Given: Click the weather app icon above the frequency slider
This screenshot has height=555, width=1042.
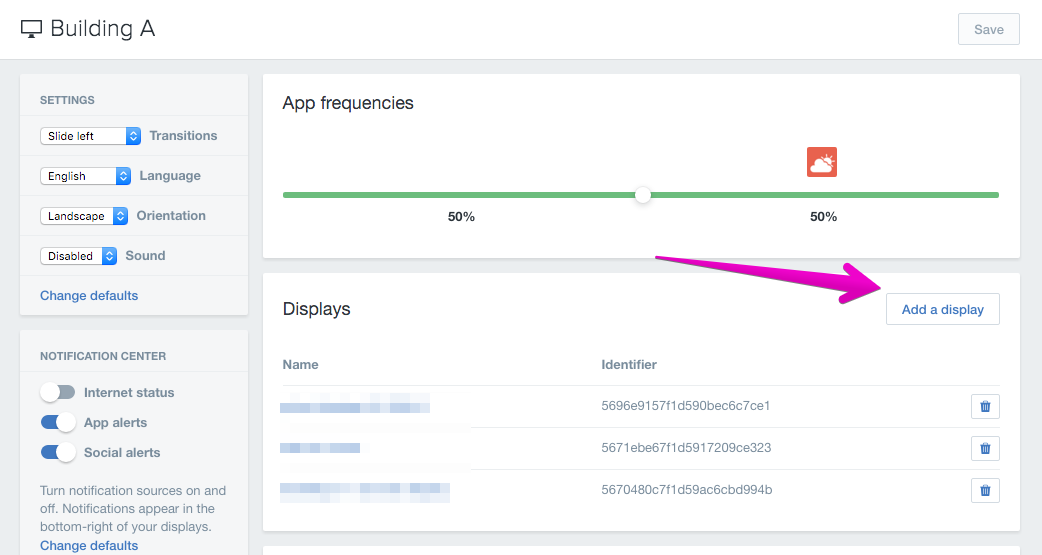Looking at the screenshot, I should (x=822, y=162).
